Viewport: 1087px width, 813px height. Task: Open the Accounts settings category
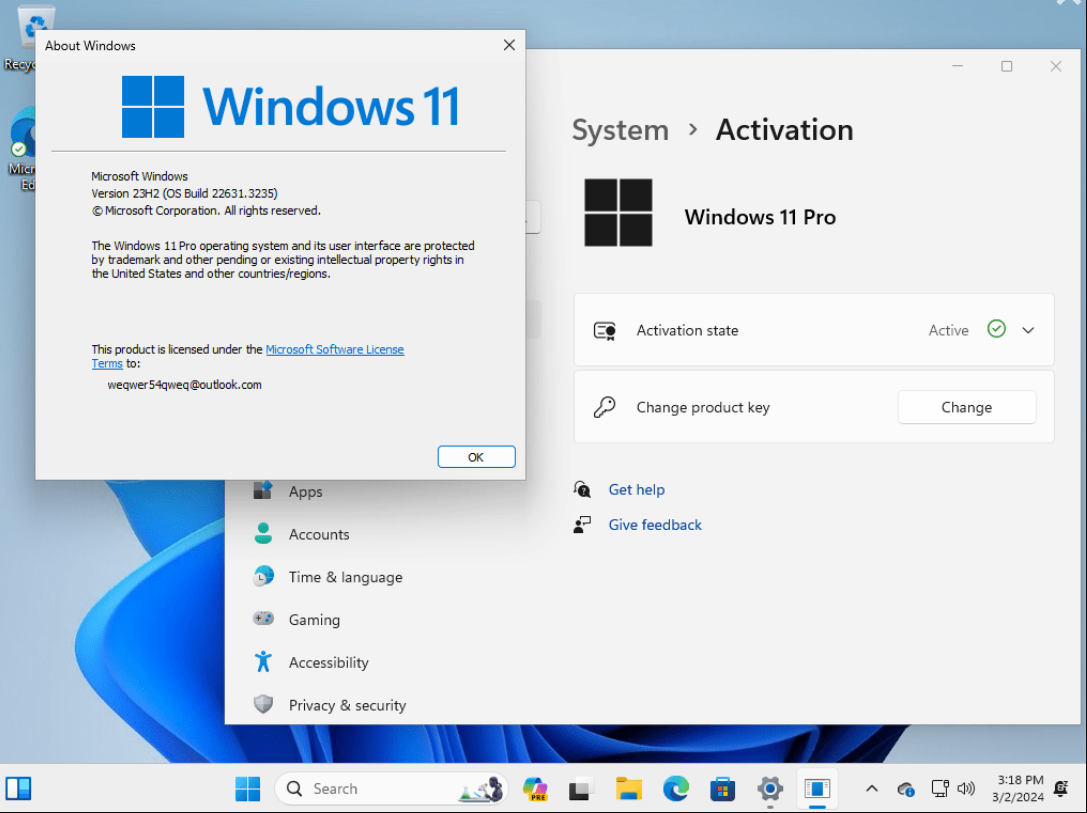click(x=319, y=534)
